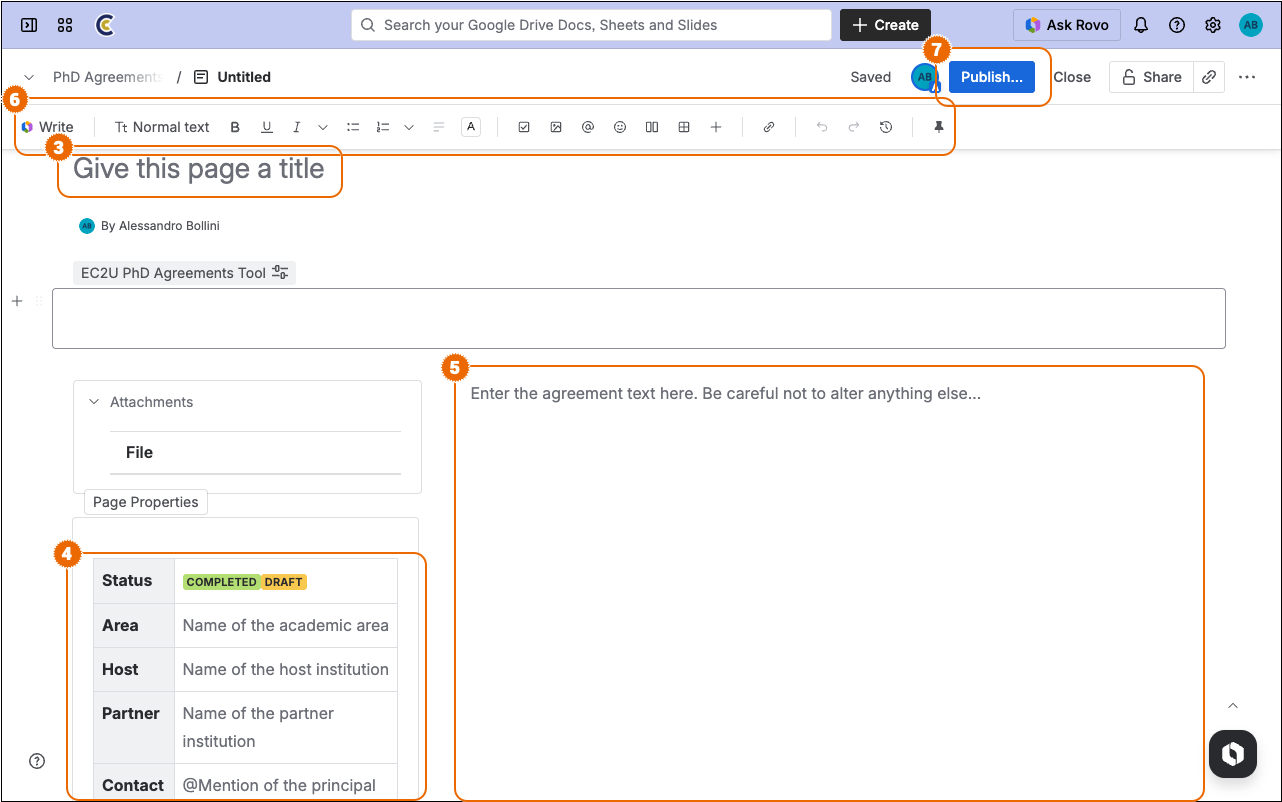
Task: Insert image or file icon
Action: (556, 127)
